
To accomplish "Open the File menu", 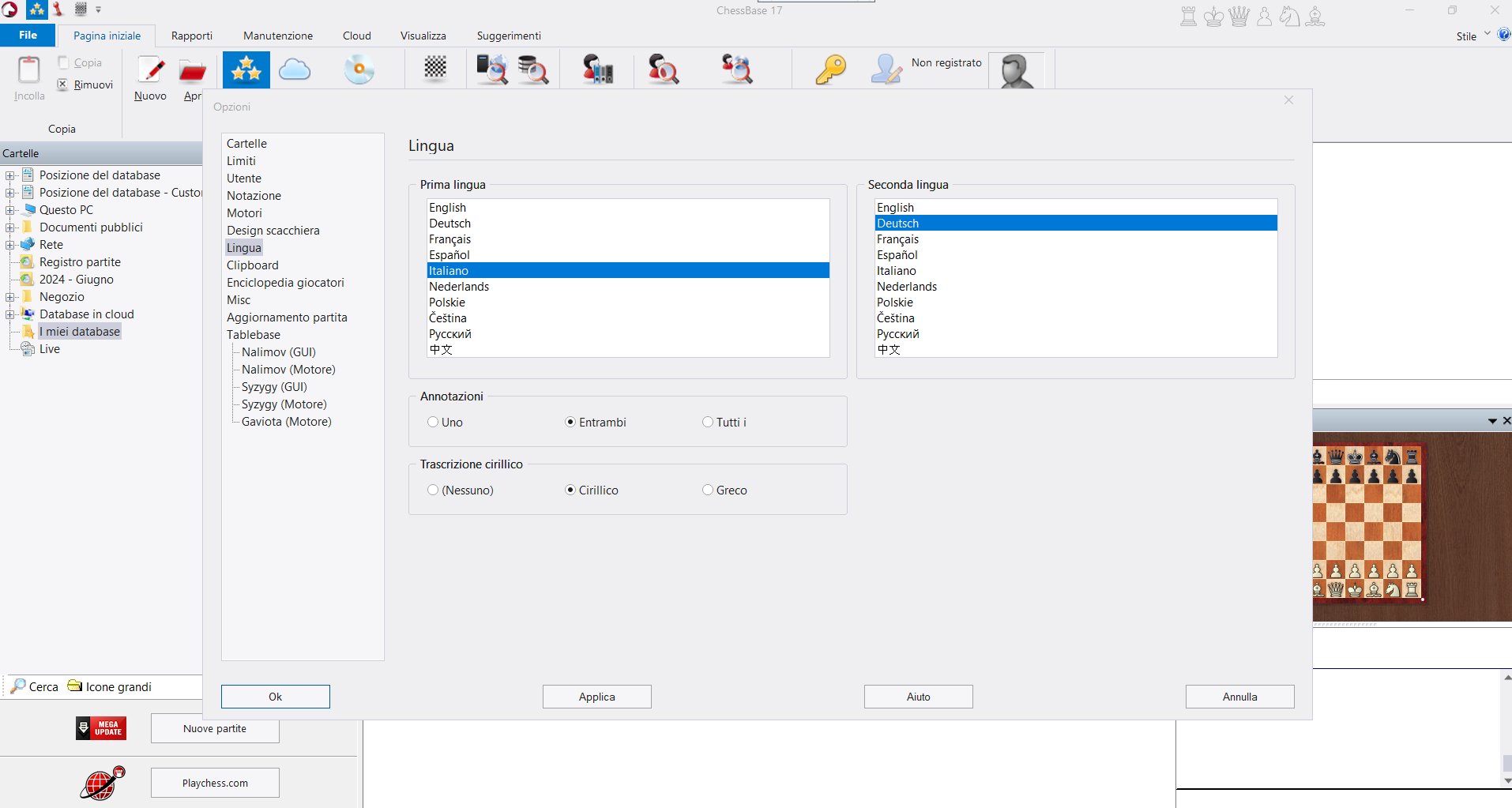I will (28, 35).
